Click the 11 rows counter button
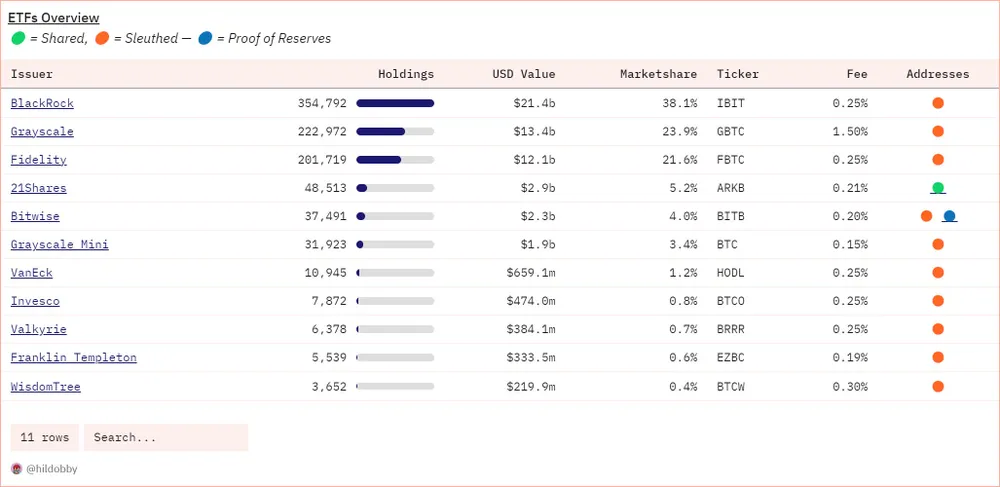Screen dimensions: 1000x487 click(45, 437)
